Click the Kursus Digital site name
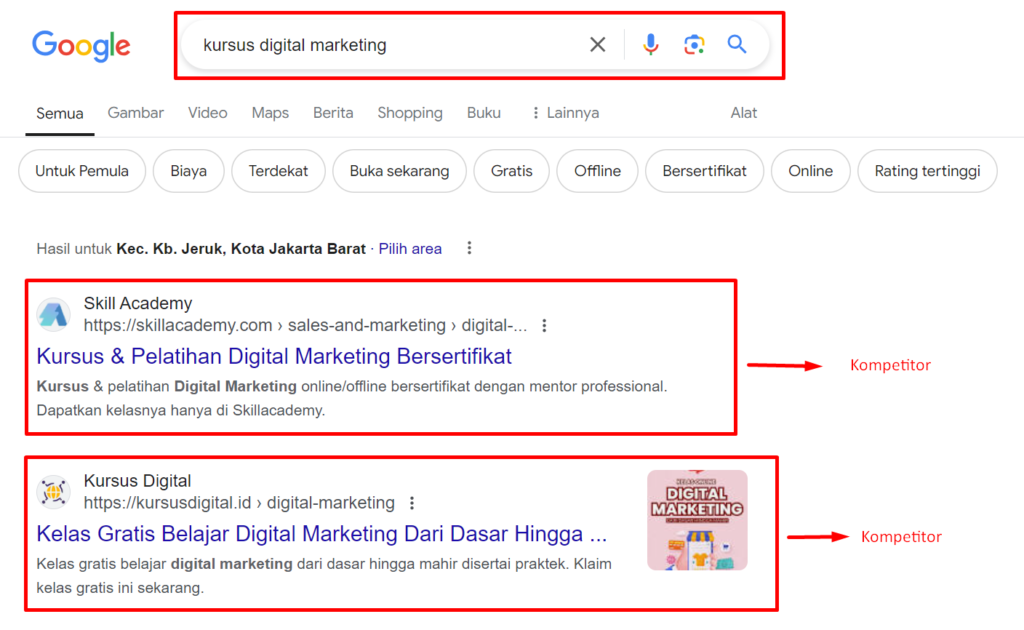Viewport: 1024px width, 630px height. tap(137, 480)
